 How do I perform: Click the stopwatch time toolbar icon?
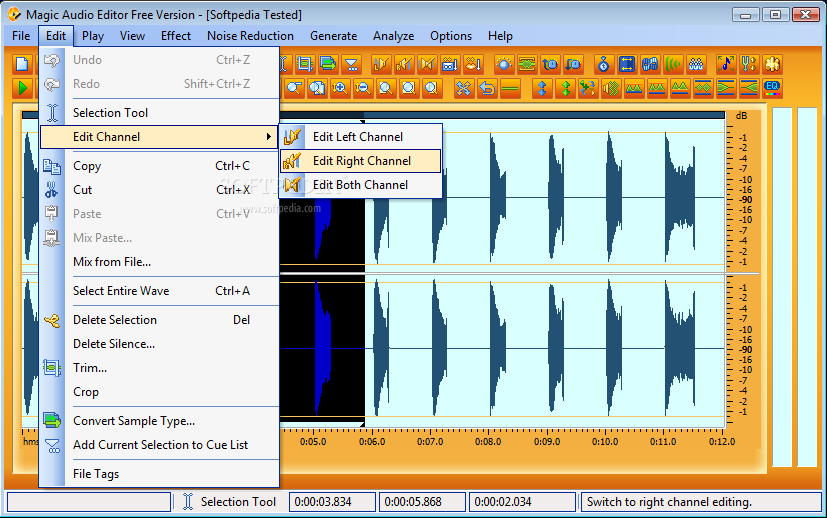tap(603, 64)
